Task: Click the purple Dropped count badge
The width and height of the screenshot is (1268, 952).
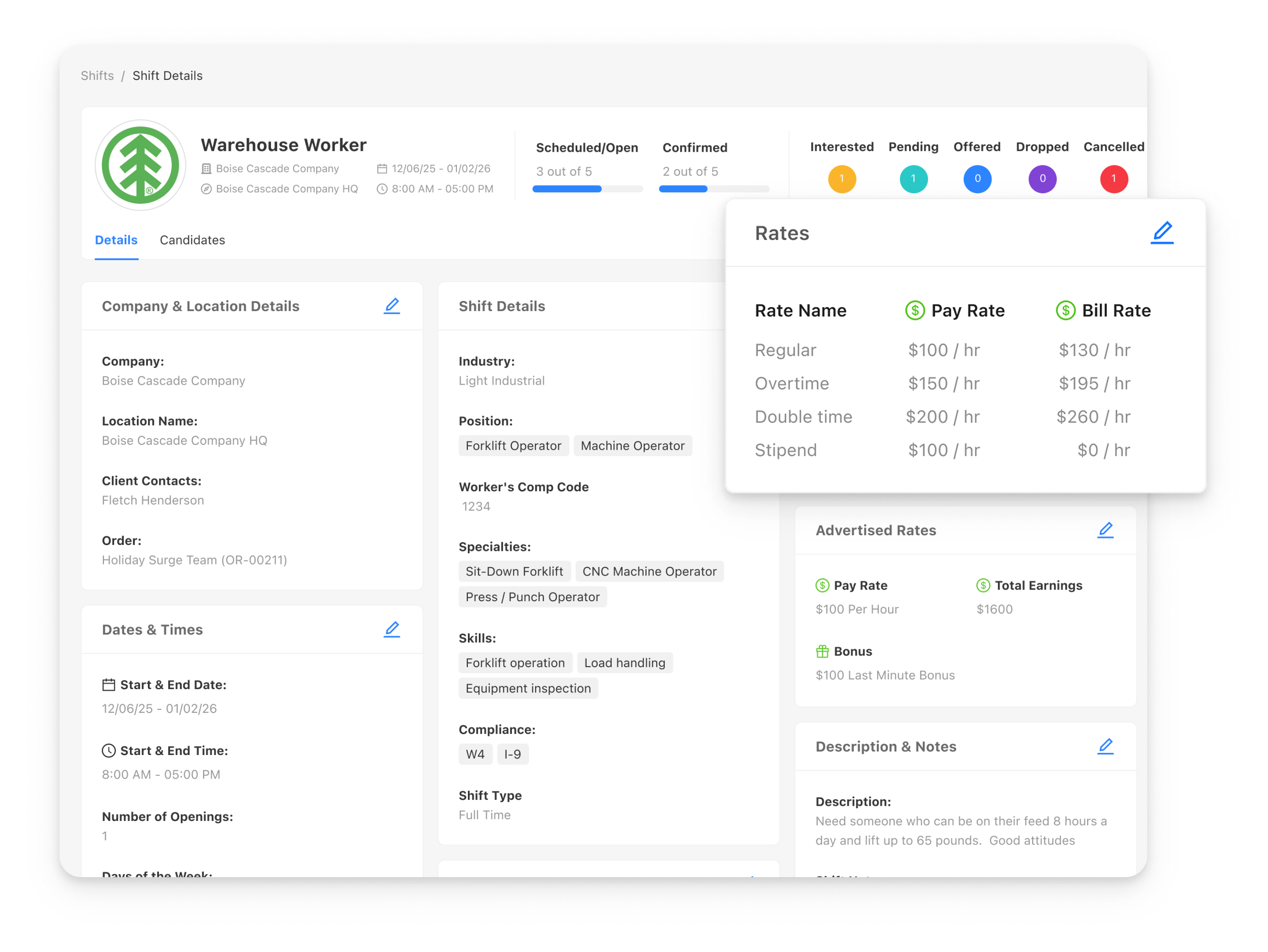Action: click(1042, 178)
